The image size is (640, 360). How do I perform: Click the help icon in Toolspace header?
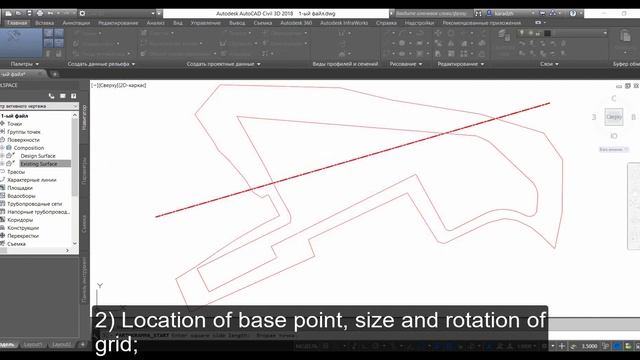point(73,96)
